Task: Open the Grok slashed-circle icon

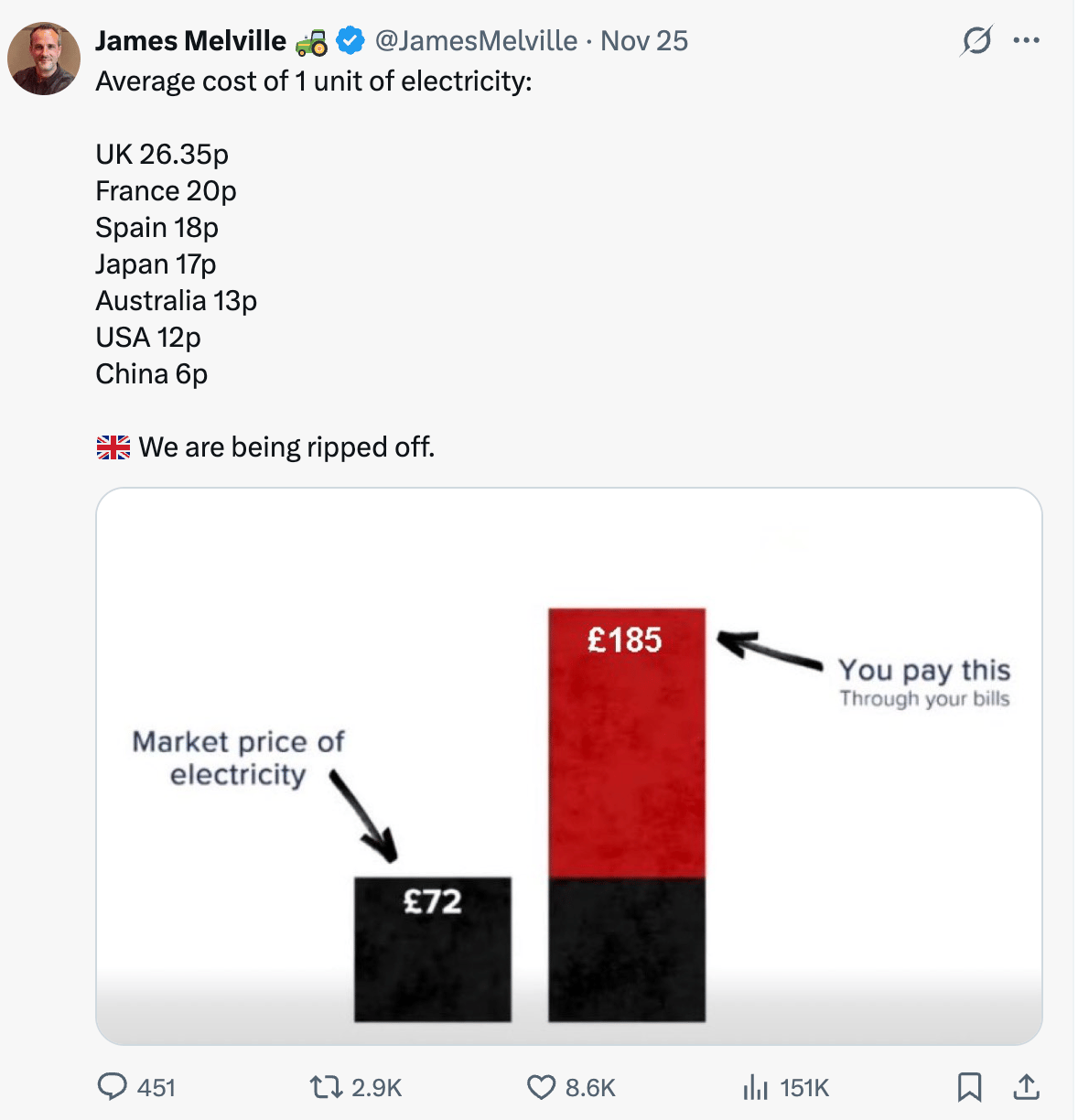Action: [976, 40]
